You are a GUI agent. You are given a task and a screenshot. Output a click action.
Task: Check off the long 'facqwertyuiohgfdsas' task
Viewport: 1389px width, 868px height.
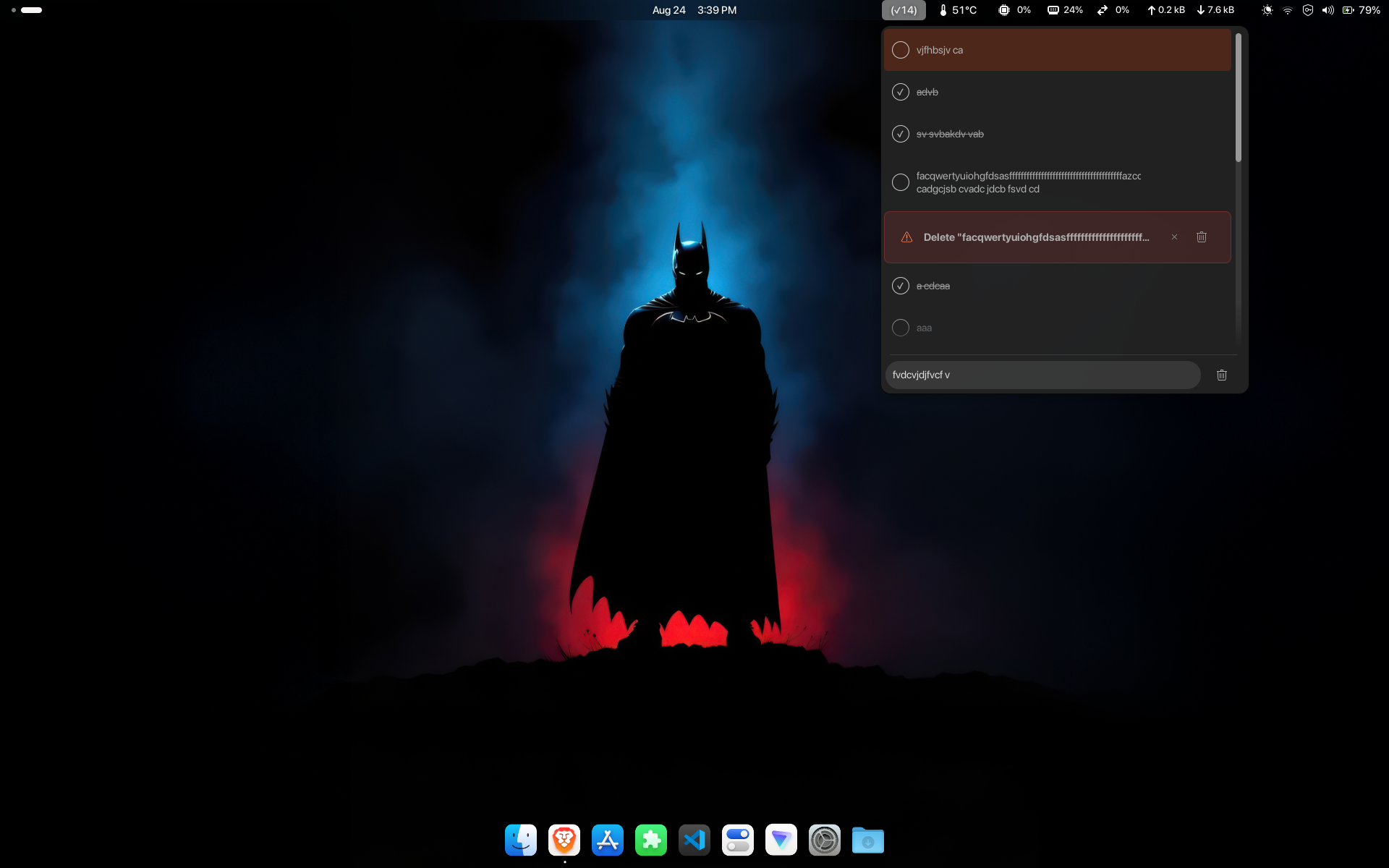click(901, 182)
